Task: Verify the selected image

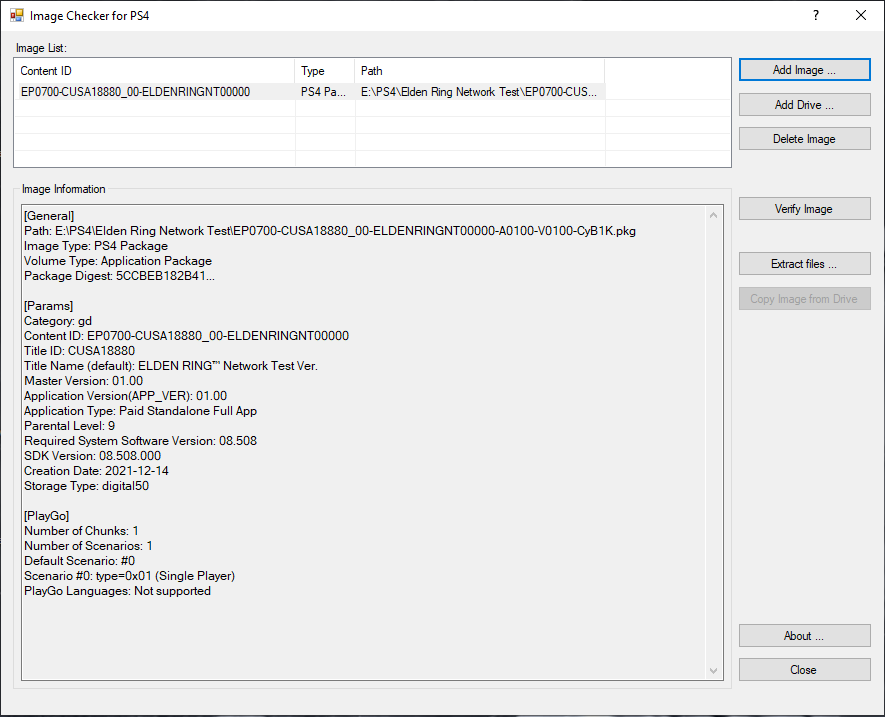Action: [x=804, y=209]
